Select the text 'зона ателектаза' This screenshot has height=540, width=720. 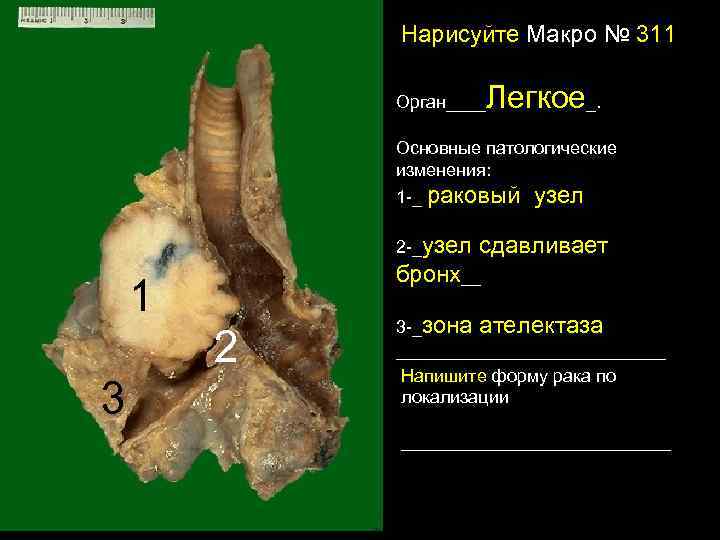coord(512,326)
